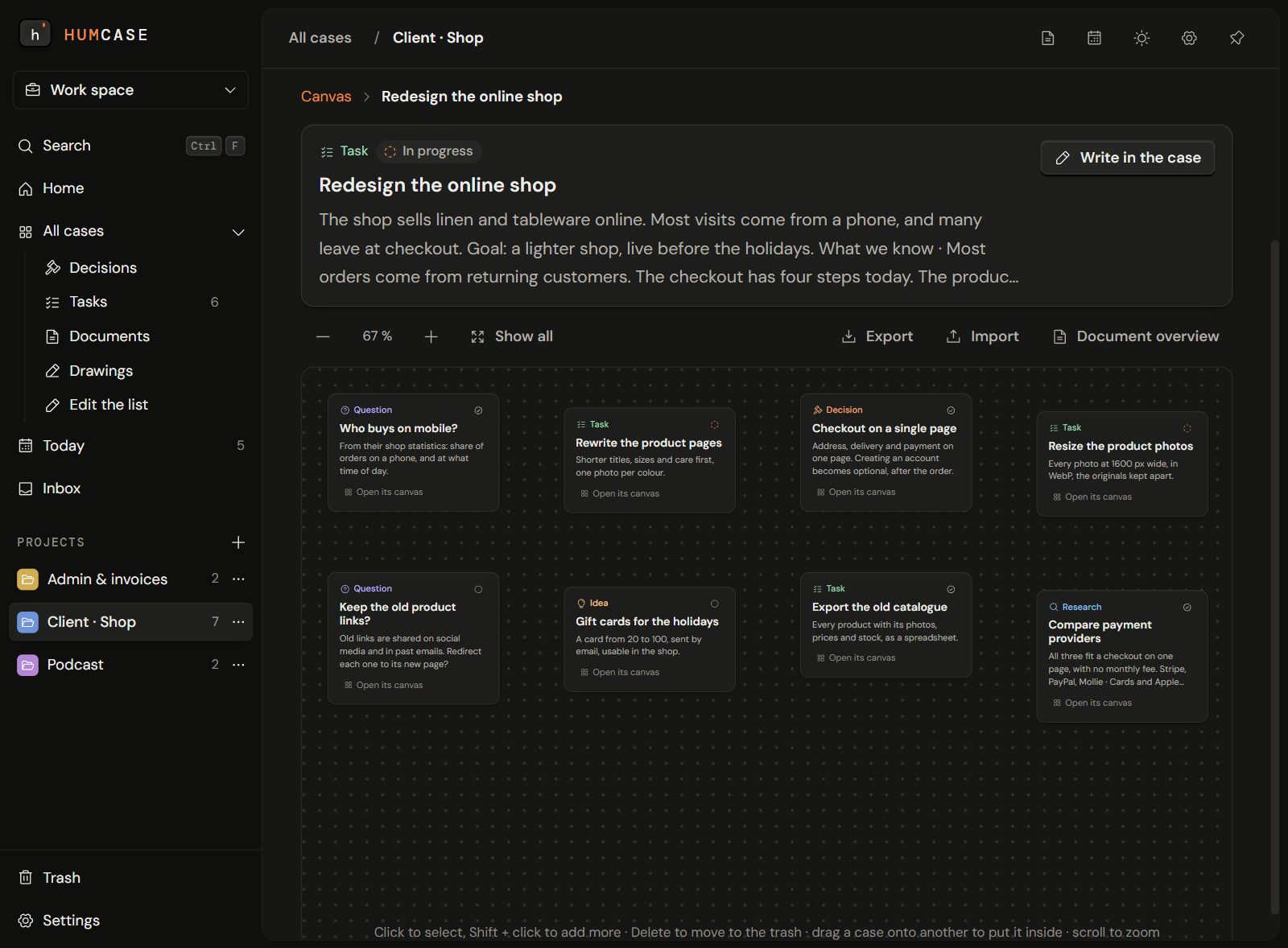Click the Idea bulb icon on gift cards
Image resolution: width=1288 pixels, height=948 pixels.
[x=581, y=604]
